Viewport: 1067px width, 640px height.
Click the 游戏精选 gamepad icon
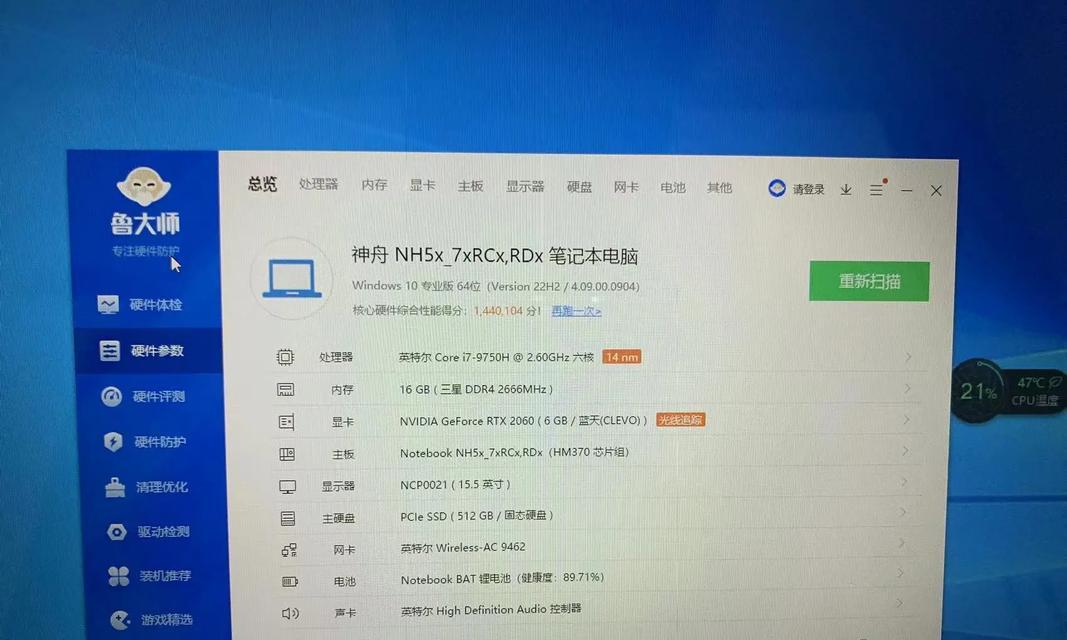120,620
